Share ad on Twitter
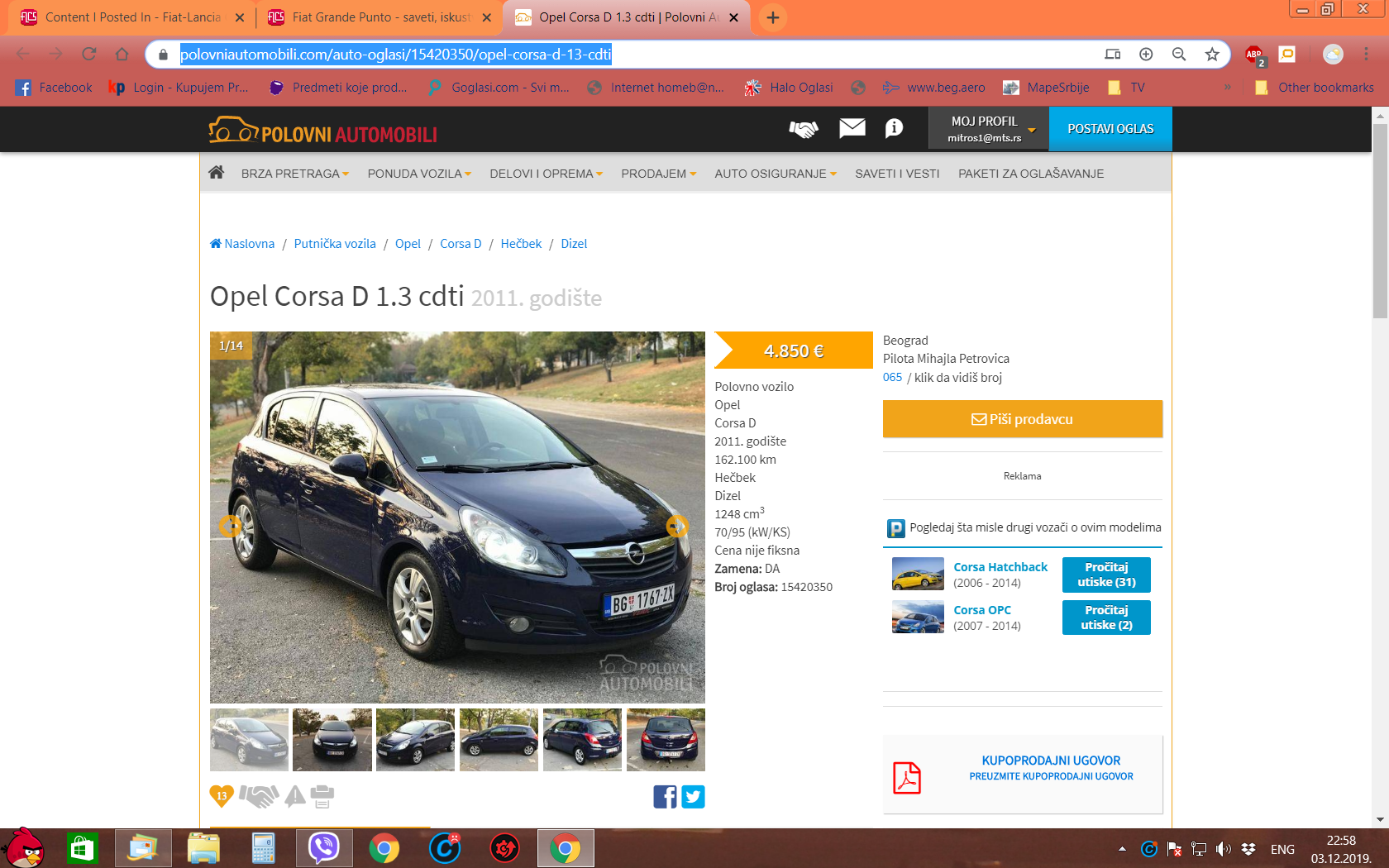 pos(694,797)
